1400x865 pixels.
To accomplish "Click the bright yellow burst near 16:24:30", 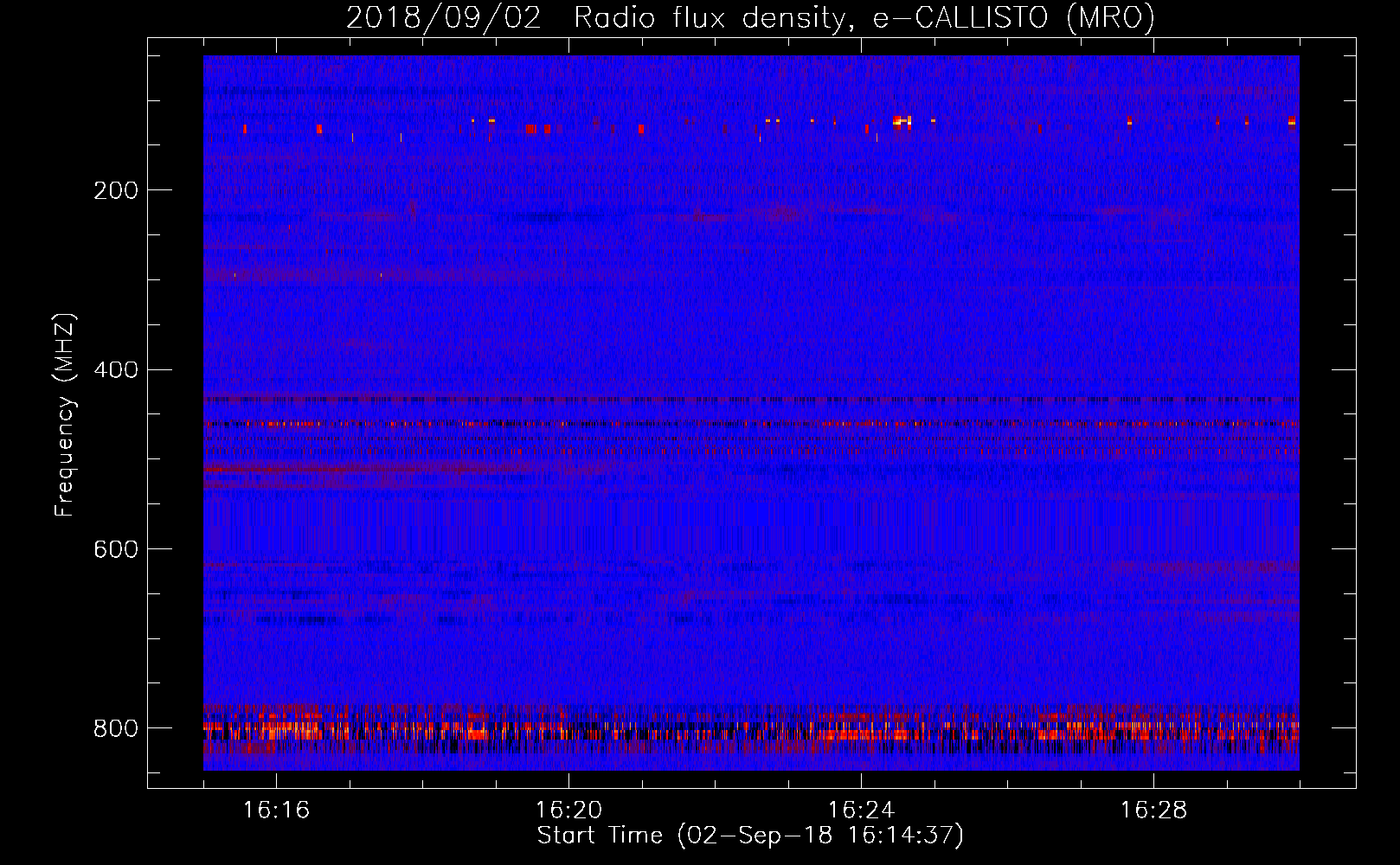I will (x=902, y=121).
